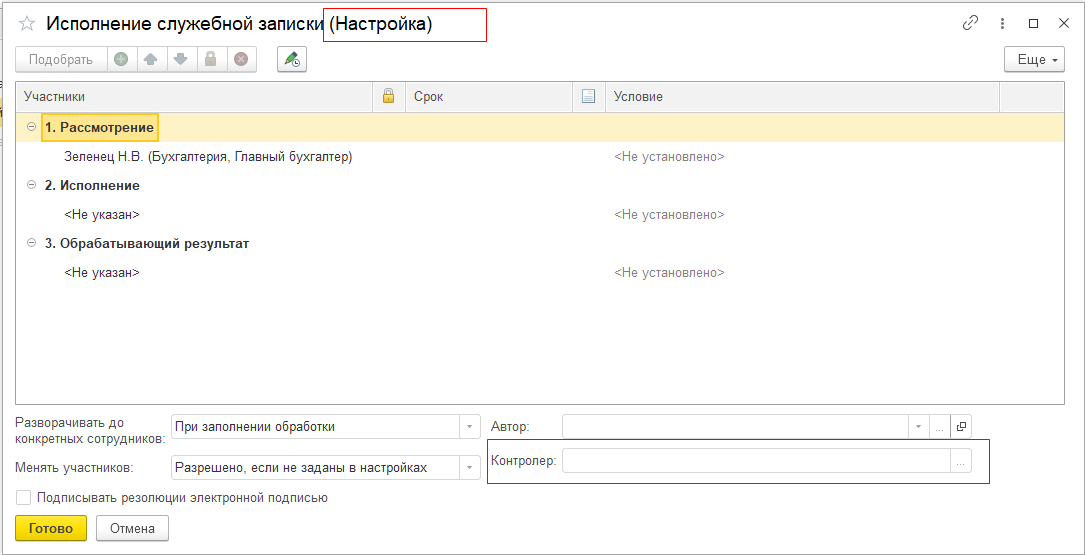Collapse the 3. Обрабатывающий результат group
Screen dimensions: 1085x555
click(x=31, y=243)
